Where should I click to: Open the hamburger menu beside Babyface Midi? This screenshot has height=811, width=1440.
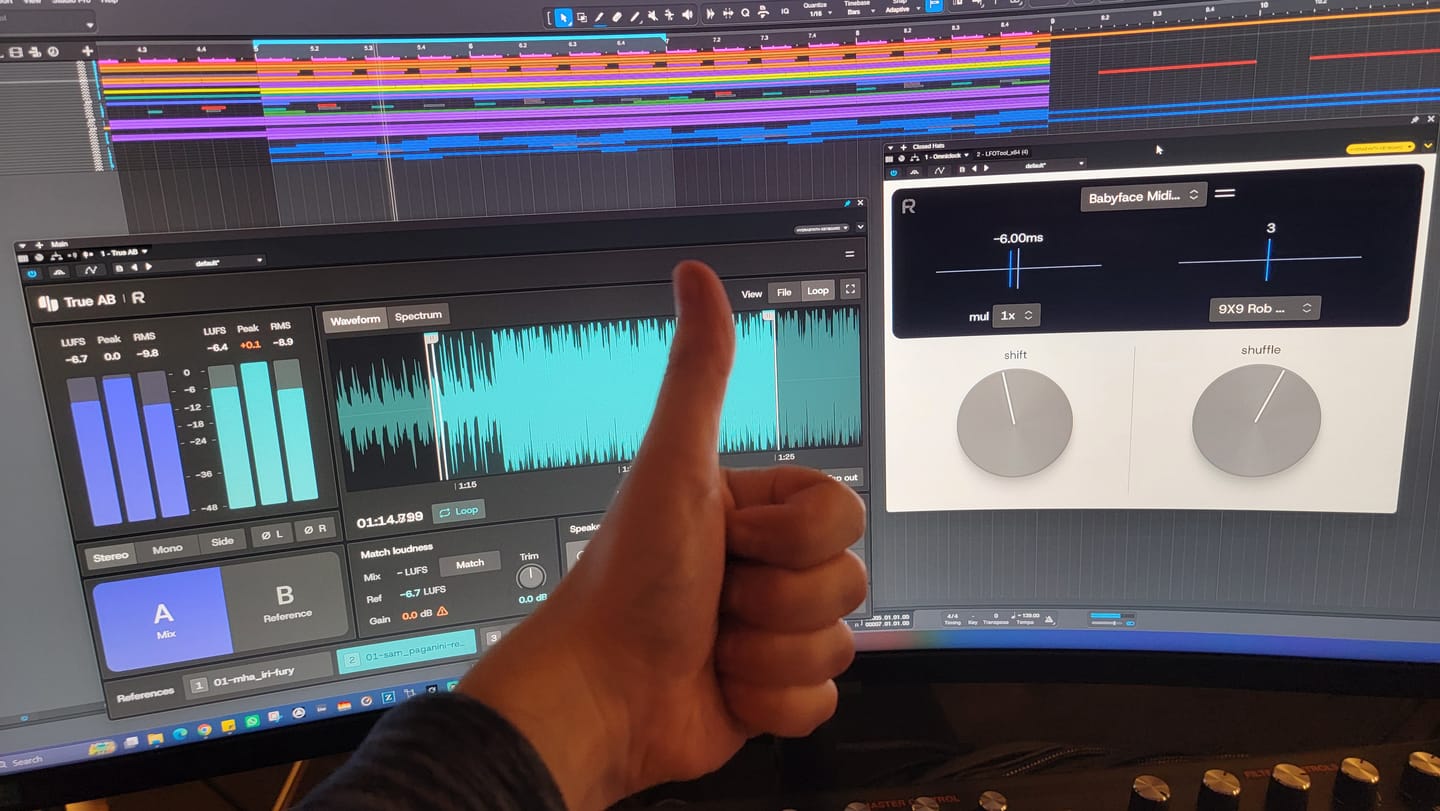[1225, 193]
